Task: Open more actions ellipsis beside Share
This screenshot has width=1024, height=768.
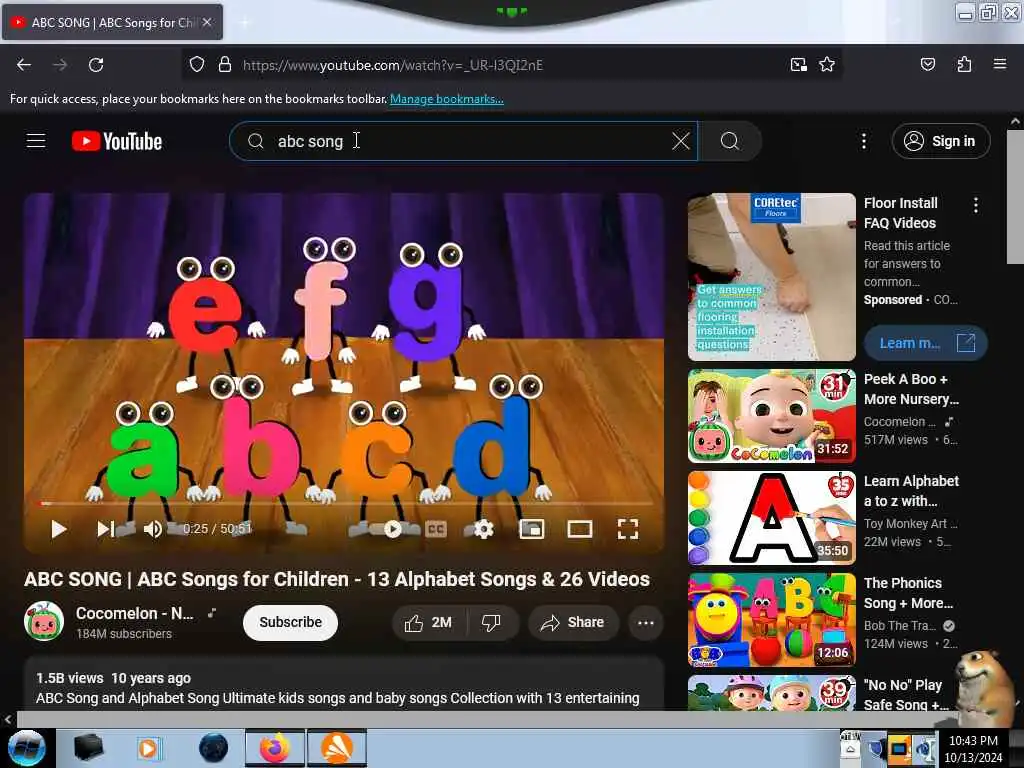Action: pos(645,623)
